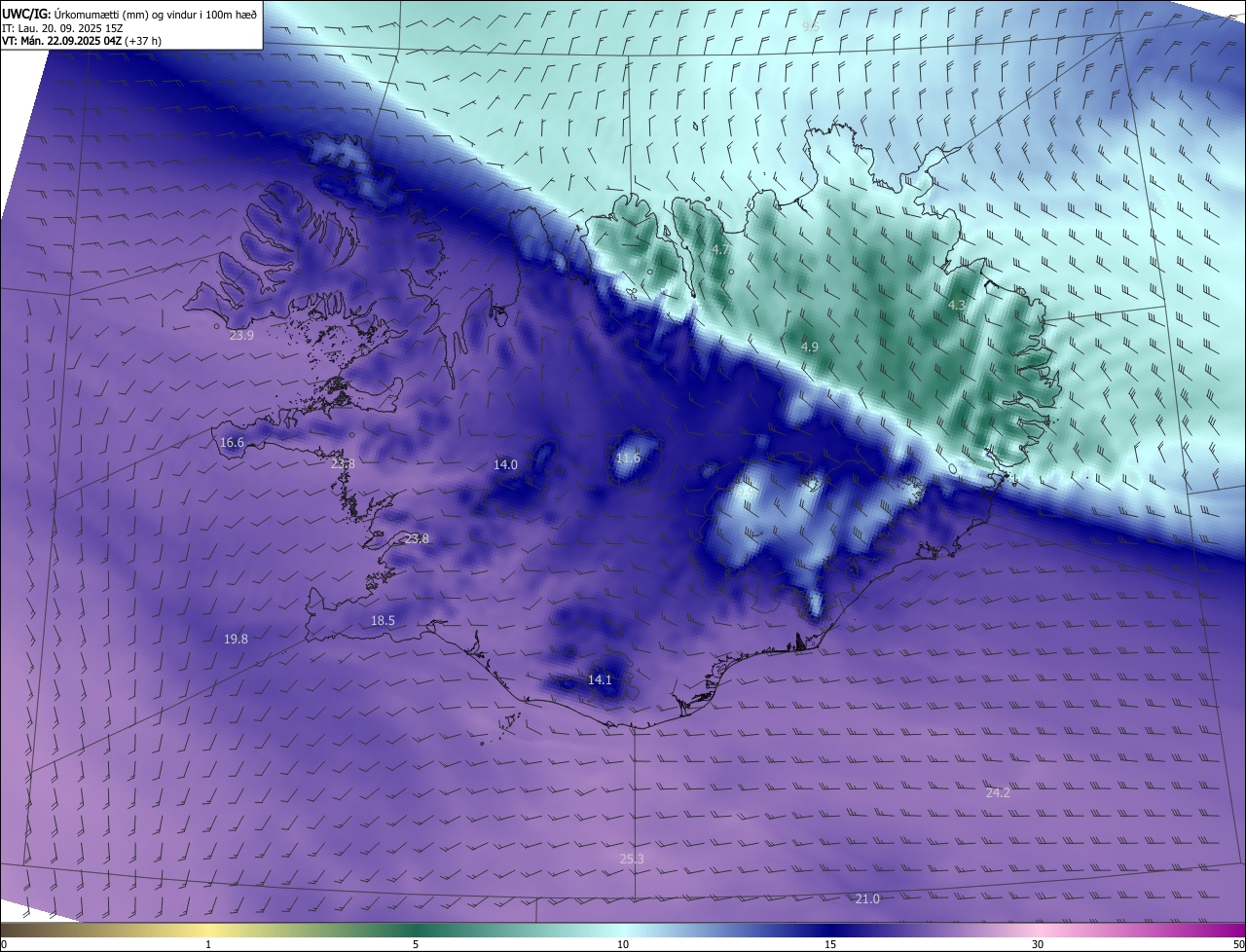Select the valid time line 'VT: Mán. 22.09.2025 04Z (+37 h)'
Image resolution: width=1246 pixels, height=952 pixels.
[x=82, y=41]
